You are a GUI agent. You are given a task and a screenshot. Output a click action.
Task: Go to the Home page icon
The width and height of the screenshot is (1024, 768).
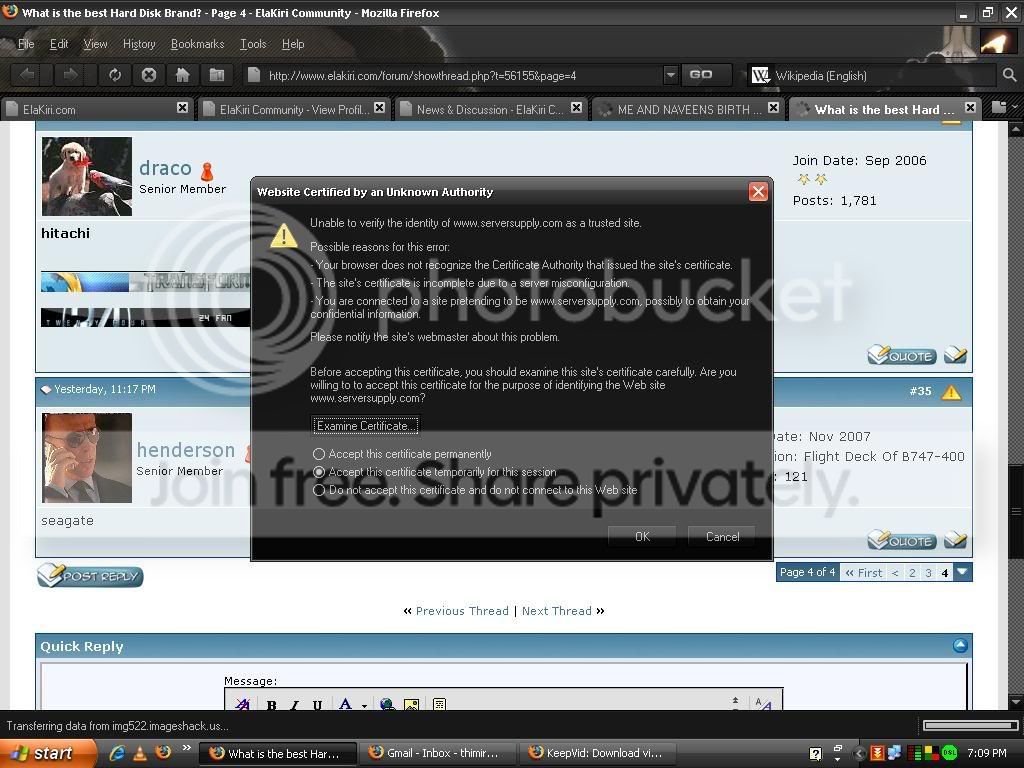pos(183,75)
